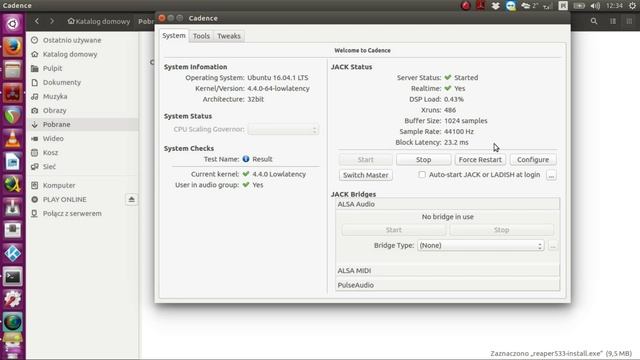Click the ALSA Audio bridge Stop button
This screenshot has height=360, width=640.
coord(501,230)
